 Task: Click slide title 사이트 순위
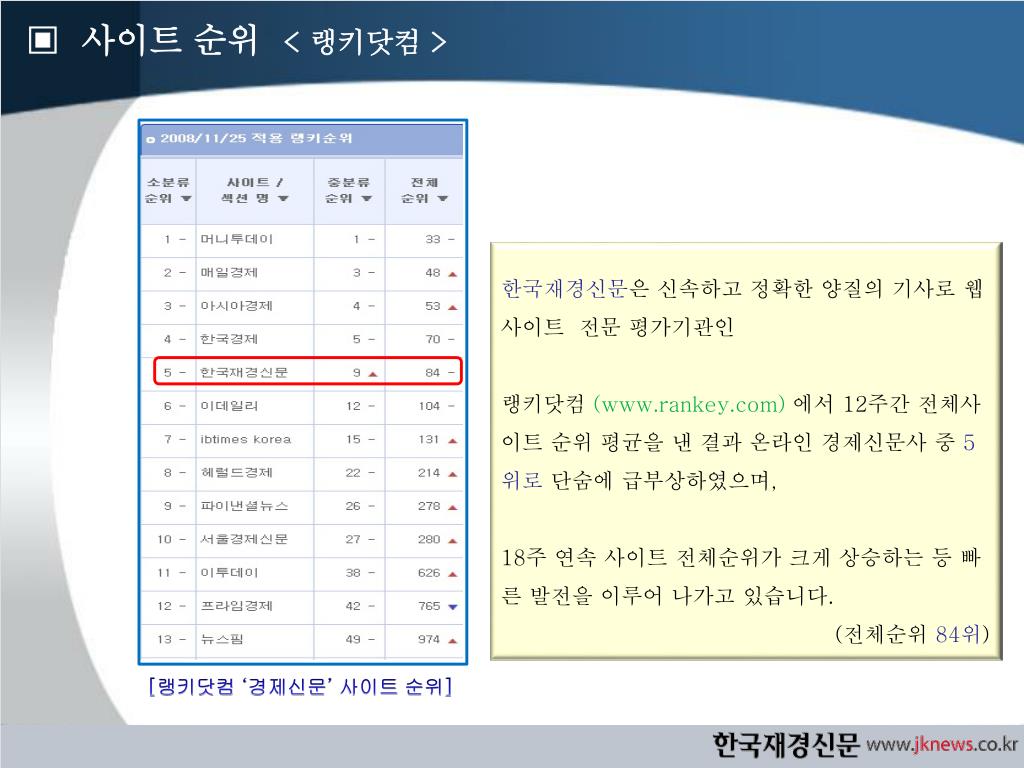click(x=170, y=39)
